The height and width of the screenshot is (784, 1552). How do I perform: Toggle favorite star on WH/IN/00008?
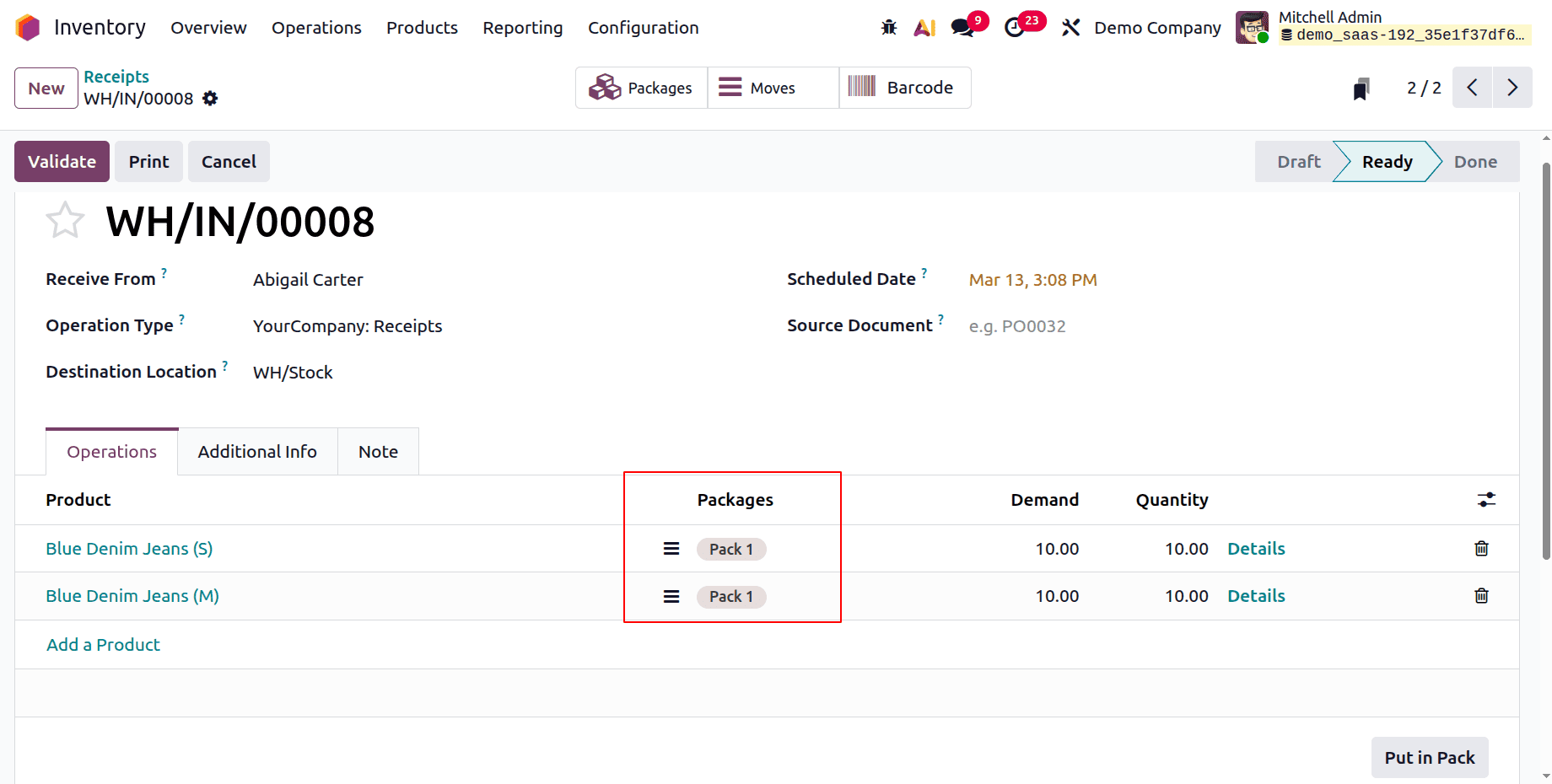click(x=65, y=220)
